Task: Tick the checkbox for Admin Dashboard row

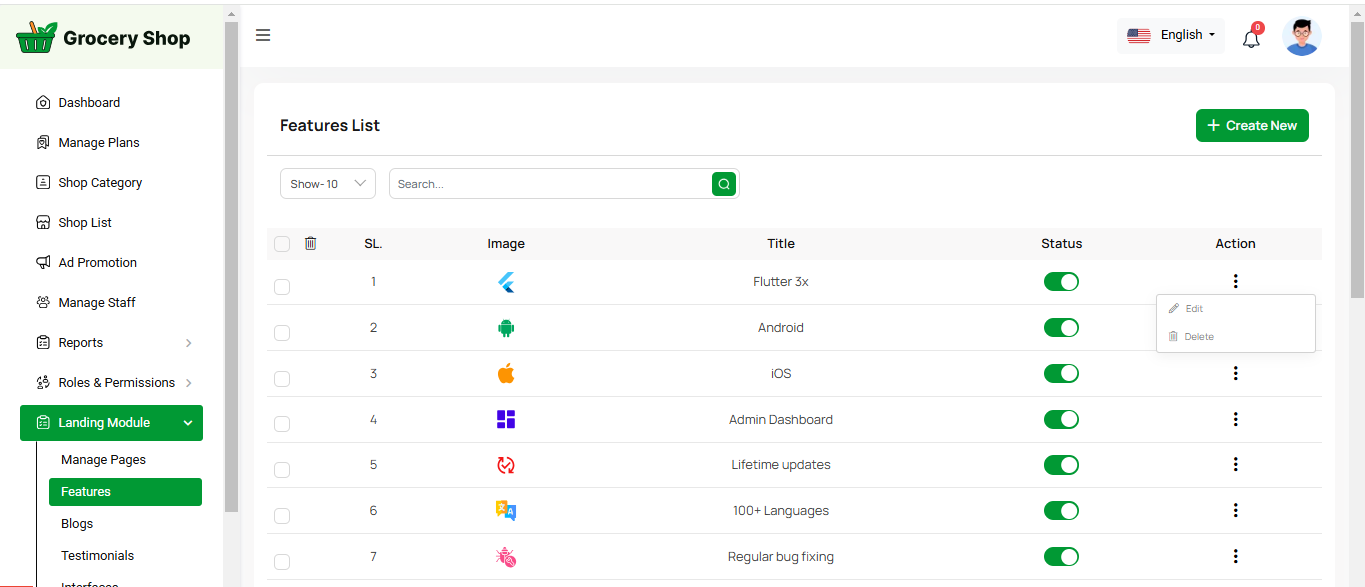Action: 282,424
